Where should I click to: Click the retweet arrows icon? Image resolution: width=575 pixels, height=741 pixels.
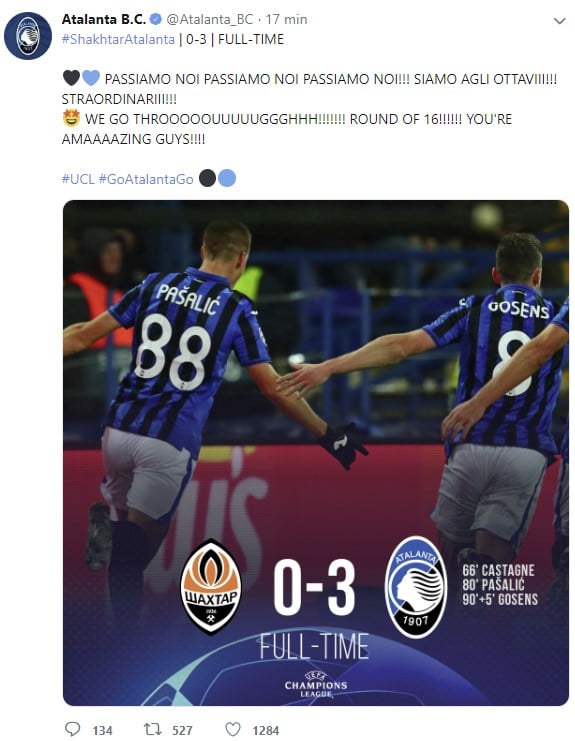(x=153, y=729)
